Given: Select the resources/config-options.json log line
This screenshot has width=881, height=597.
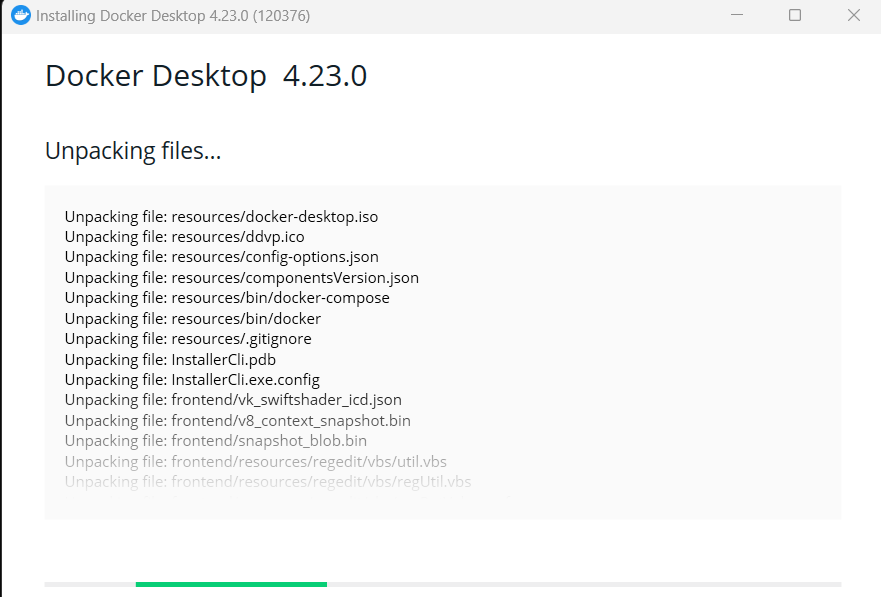Looking at the screenshot, I should click(221, 257).
